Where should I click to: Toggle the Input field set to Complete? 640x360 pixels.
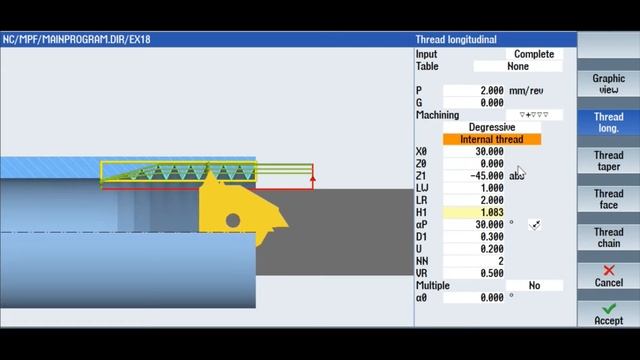(x=534, y=54)
